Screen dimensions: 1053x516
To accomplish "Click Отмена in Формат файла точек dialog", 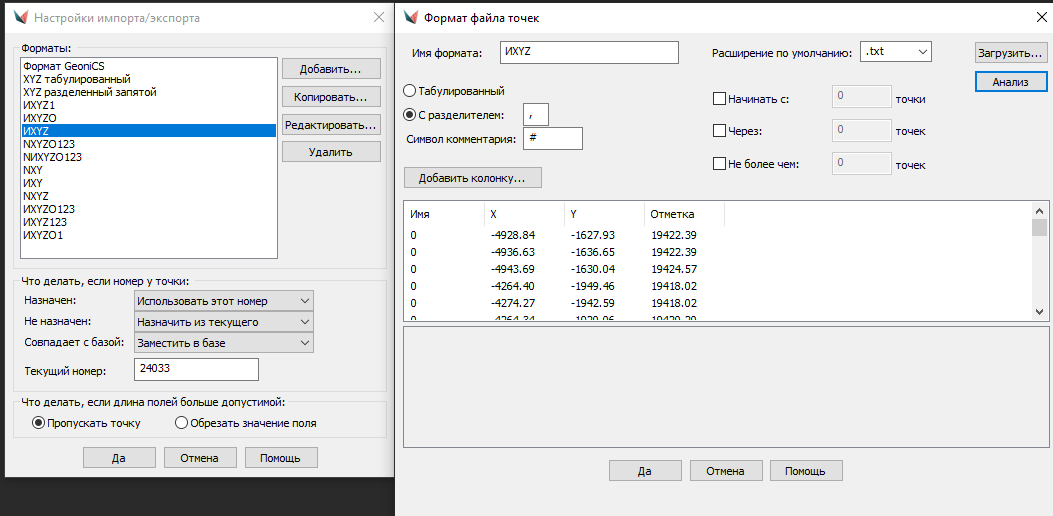I will [725, 471].
